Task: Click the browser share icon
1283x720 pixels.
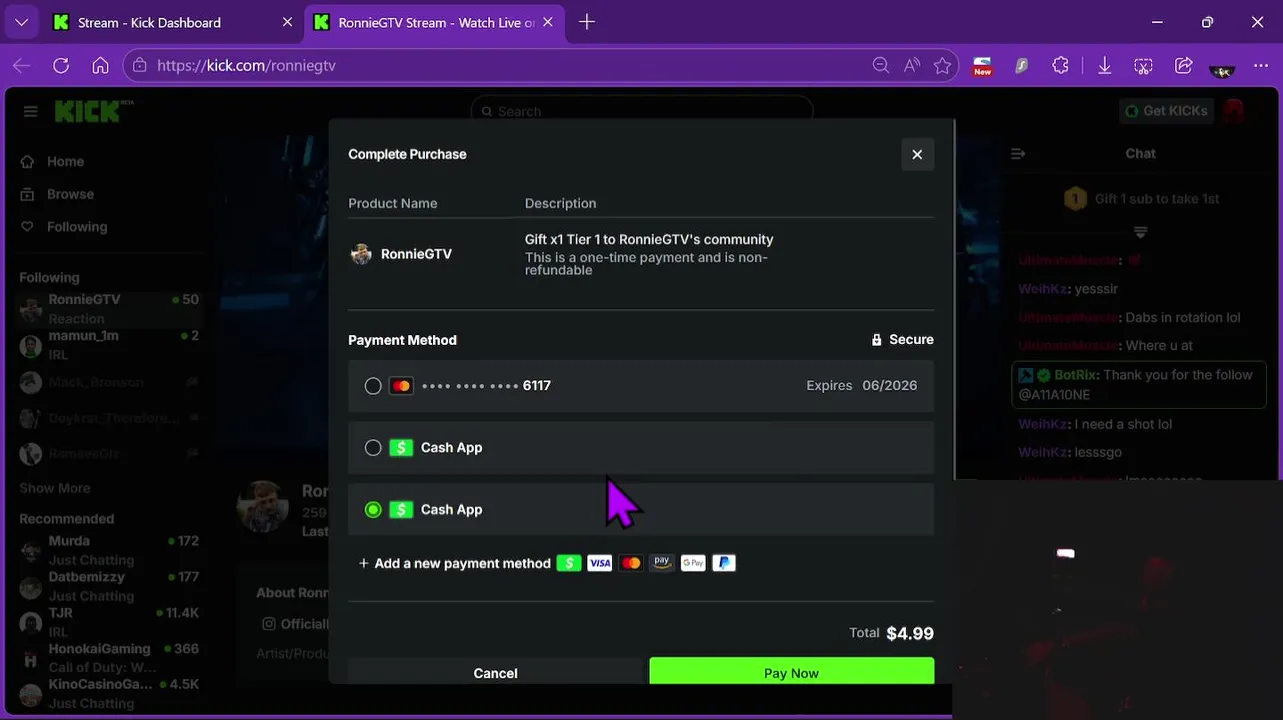Action: 1184,65
